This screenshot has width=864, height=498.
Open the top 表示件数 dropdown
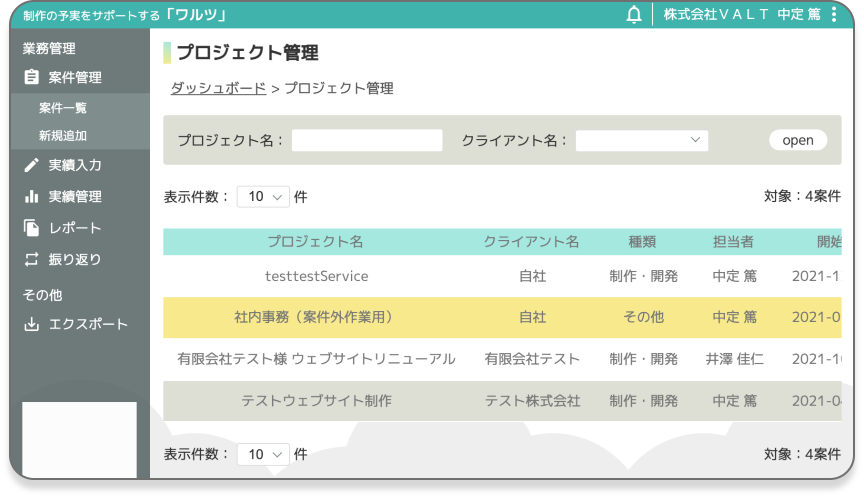point(263,197)
